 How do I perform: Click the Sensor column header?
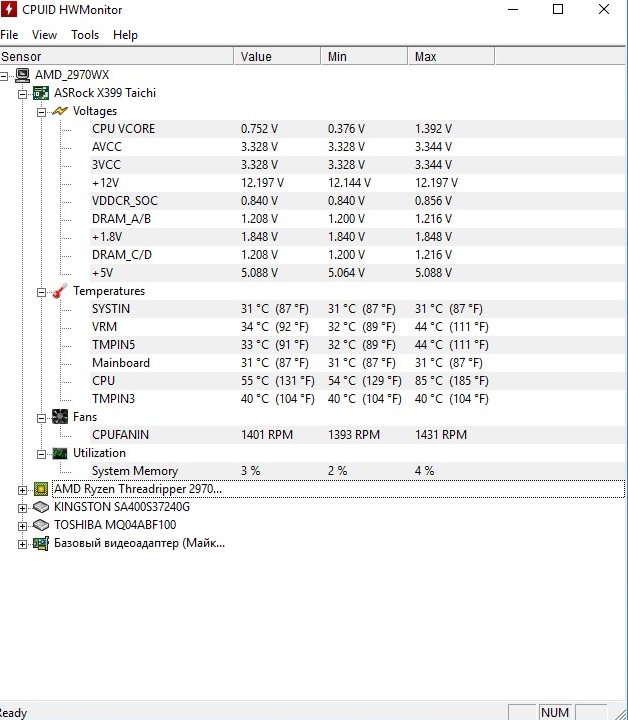[x=117, y=56]
